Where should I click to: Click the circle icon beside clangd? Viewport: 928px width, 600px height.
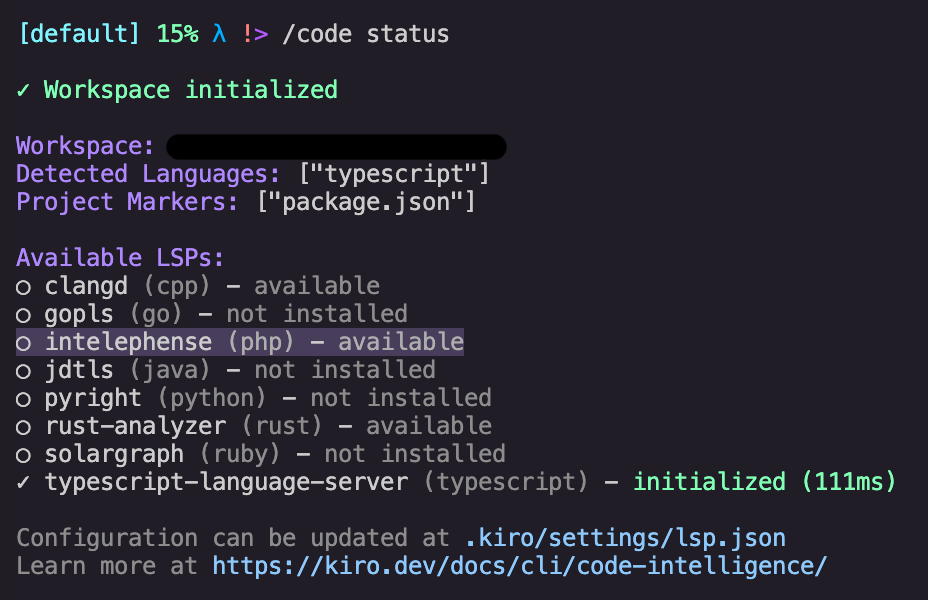pyautogui.click(x=21, y=285)
